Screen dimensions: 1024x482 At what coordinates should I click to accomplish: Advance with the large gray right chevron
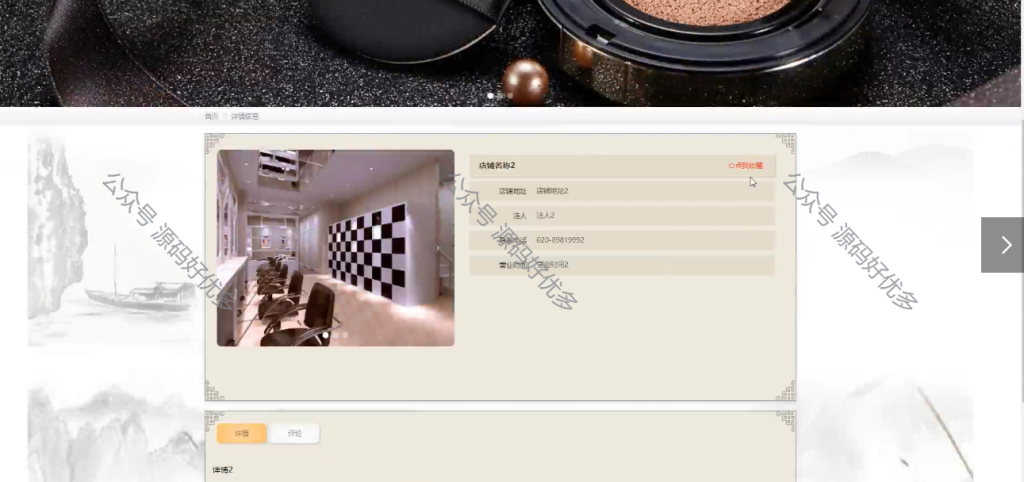pyautogui.click(x=1002, y=245)
